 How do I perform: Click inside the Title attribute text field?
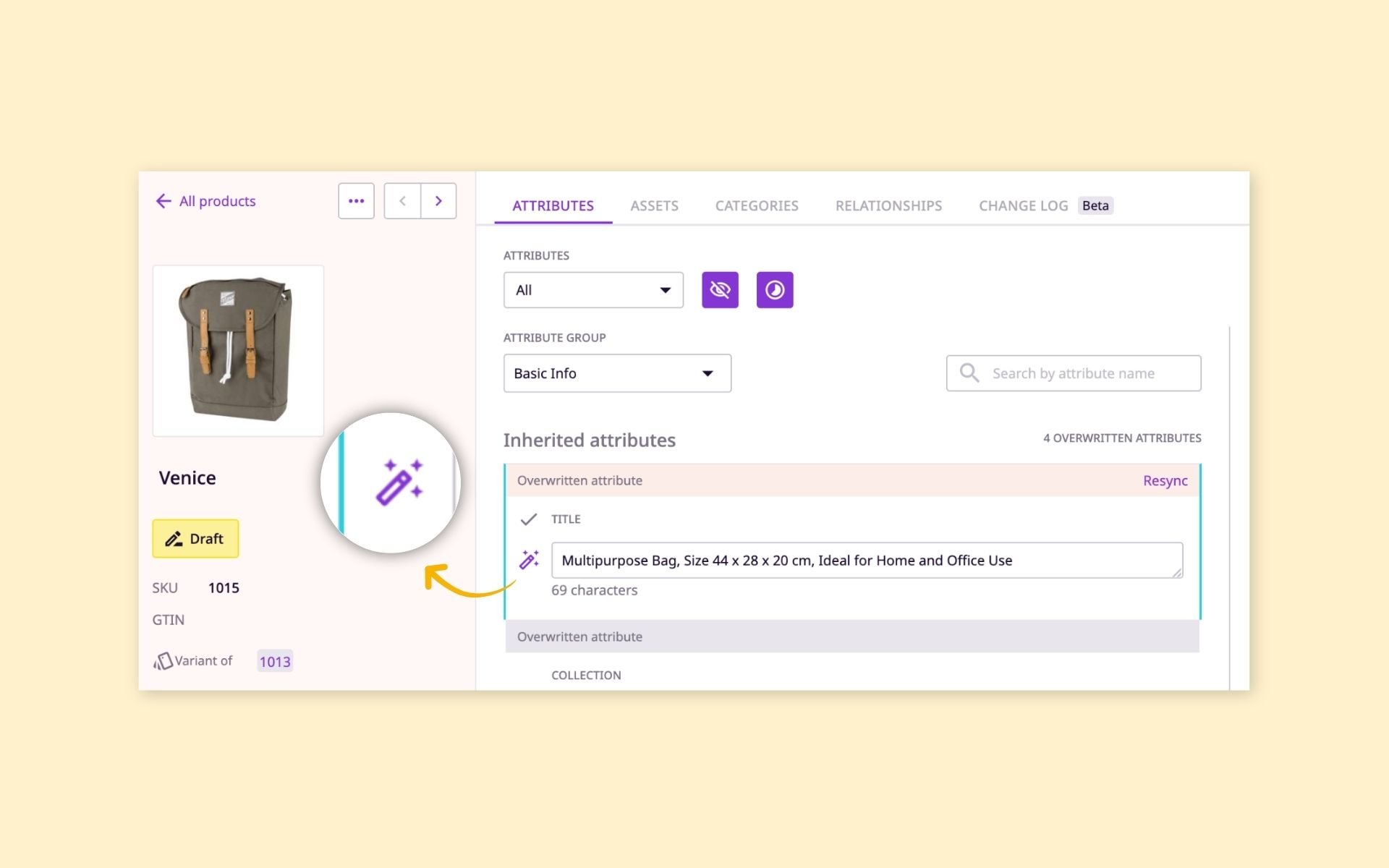[867, 560]
